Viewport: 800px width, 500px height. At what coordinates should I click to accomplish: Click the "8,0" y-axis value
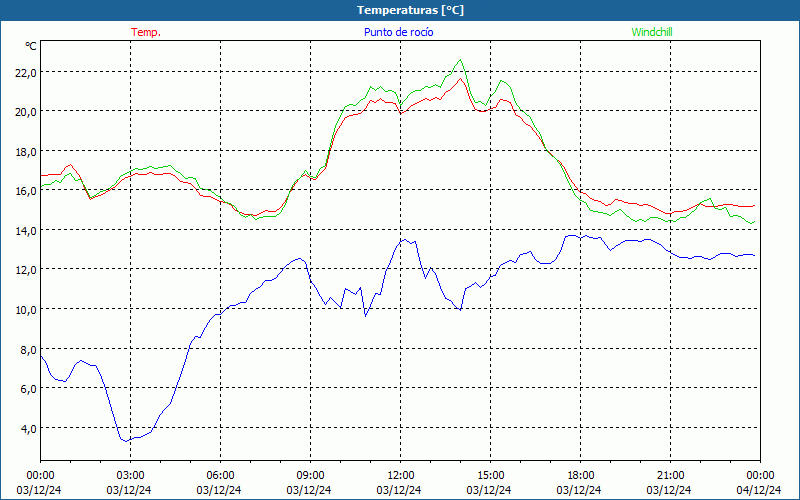tap(28, 349)
